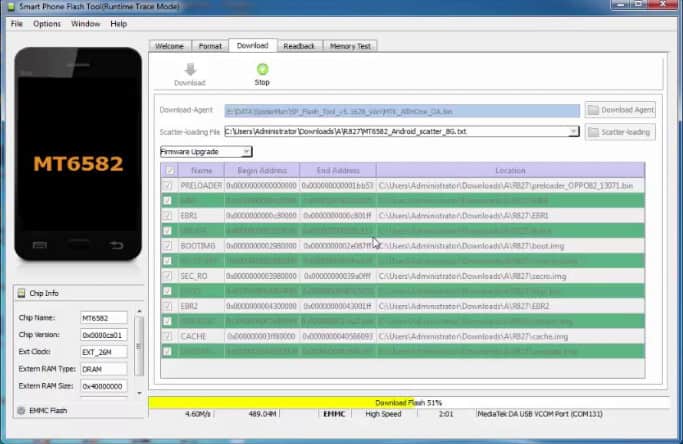Image resolution: width=683 pixels, height=444 pixels.
Task: Click the green Stop icon
Action: pyautogui.click(x=262, y=69)
